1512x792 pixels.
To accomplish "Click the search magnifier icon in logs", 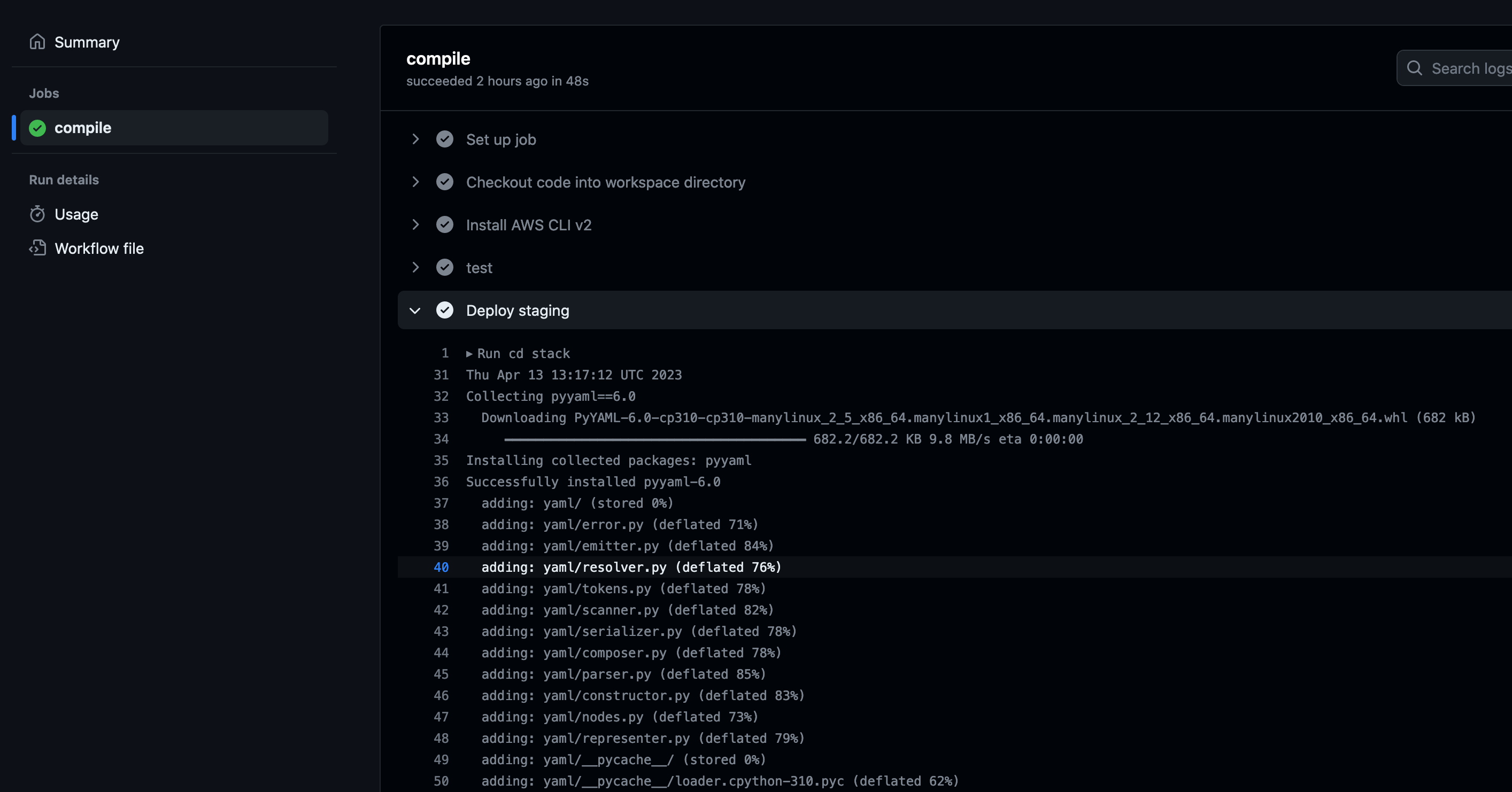I will (x=1415, y=68).
